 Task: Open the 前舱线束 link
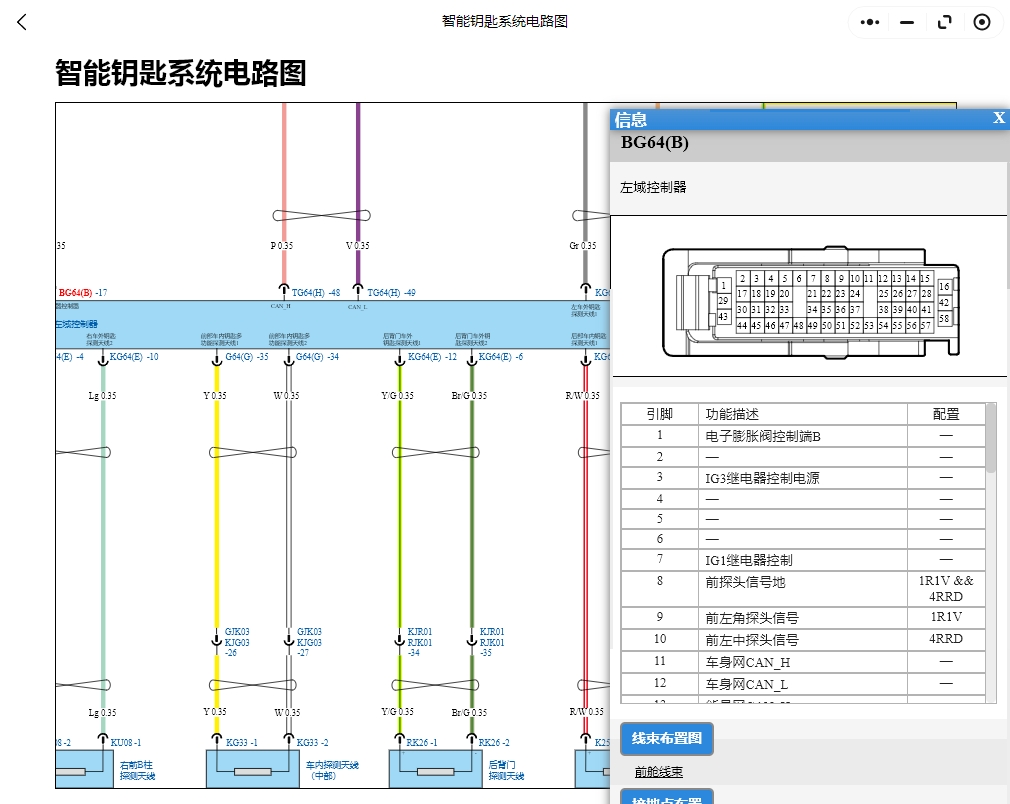(658, 772)
